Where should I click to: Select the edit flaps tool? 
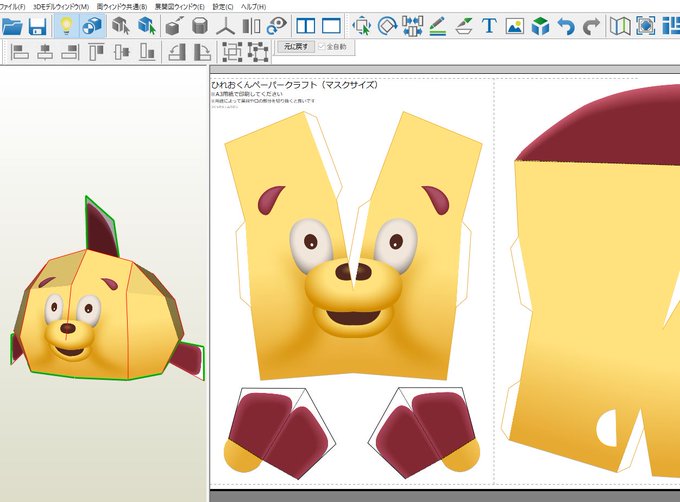click(x=464, y=26)
